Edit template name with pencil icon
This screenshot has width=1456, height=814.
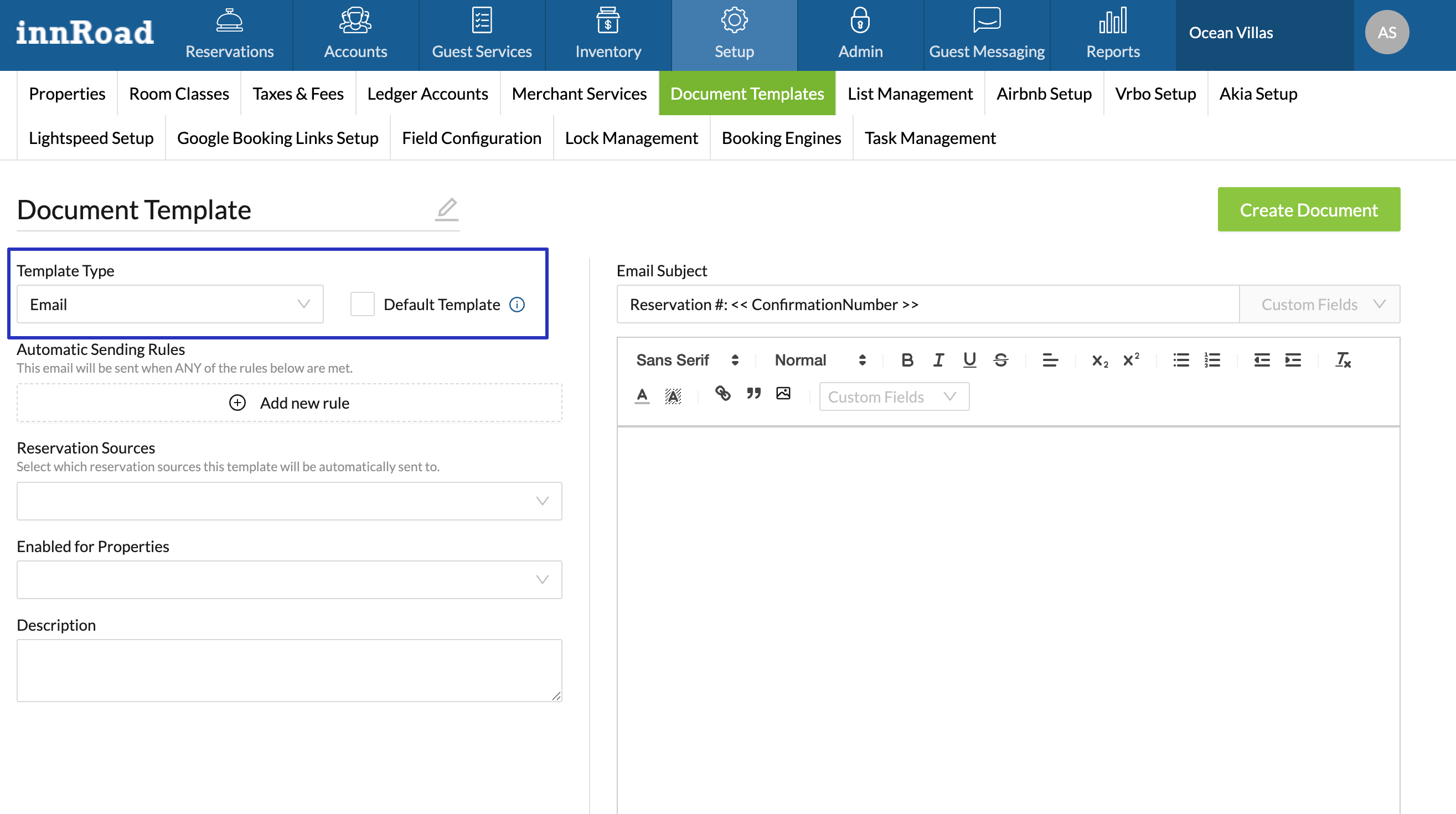pyautogui.click(x=447, y=209)
